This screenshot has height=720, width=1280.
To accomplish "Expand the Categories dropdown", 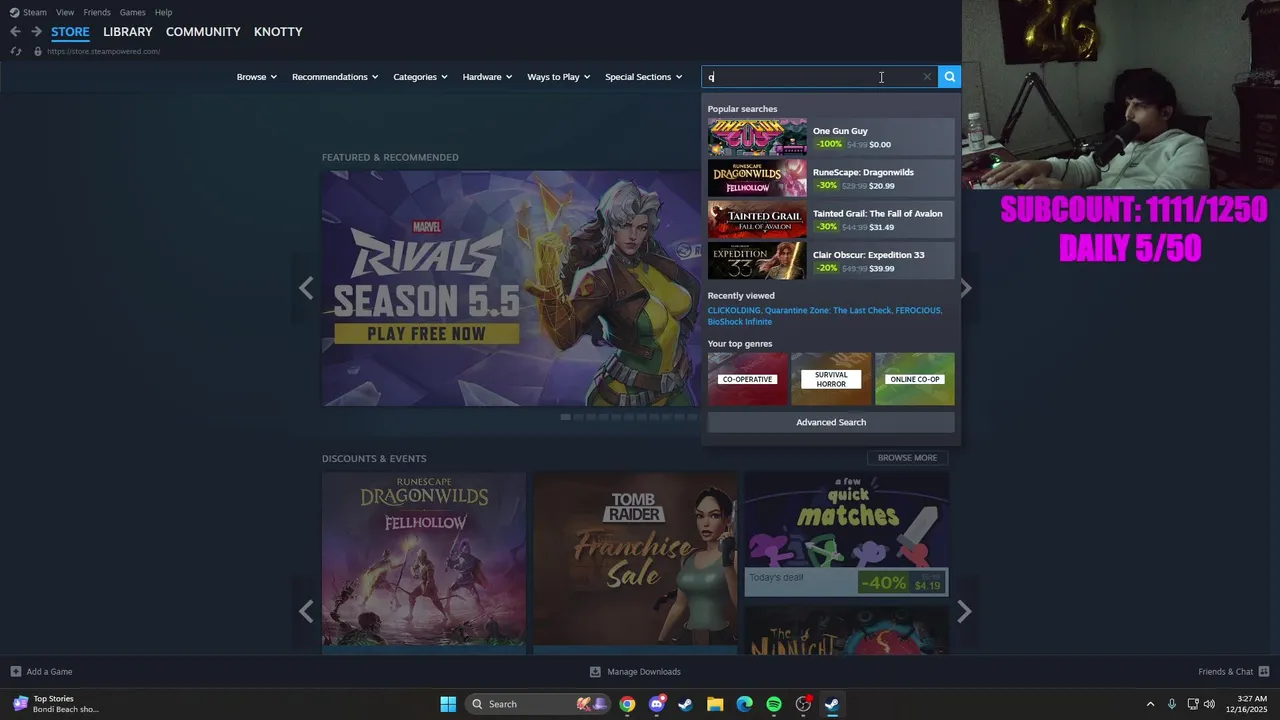I will click(x=420, y=77).
